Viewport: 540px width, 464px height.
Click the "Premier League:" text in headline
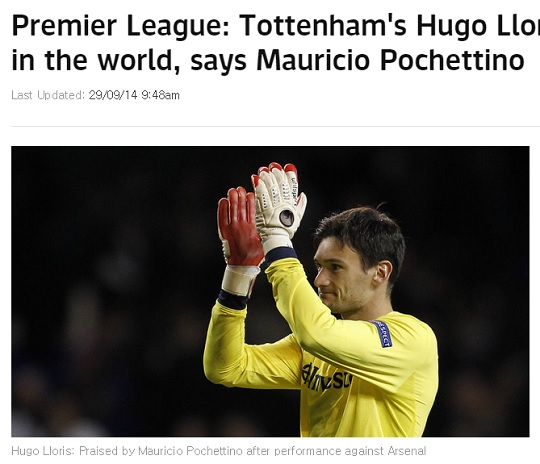click(120, 26)
